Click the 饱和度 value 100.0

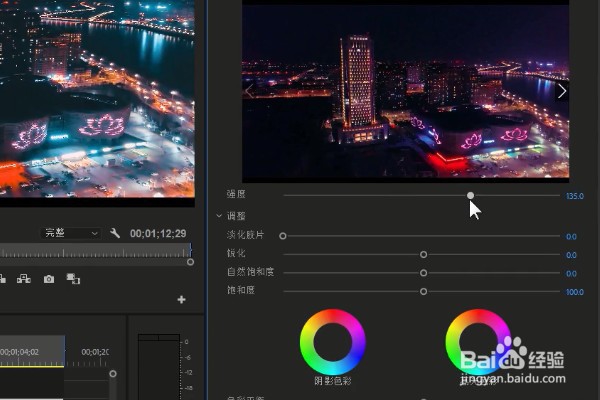click(x=575, y=292)
